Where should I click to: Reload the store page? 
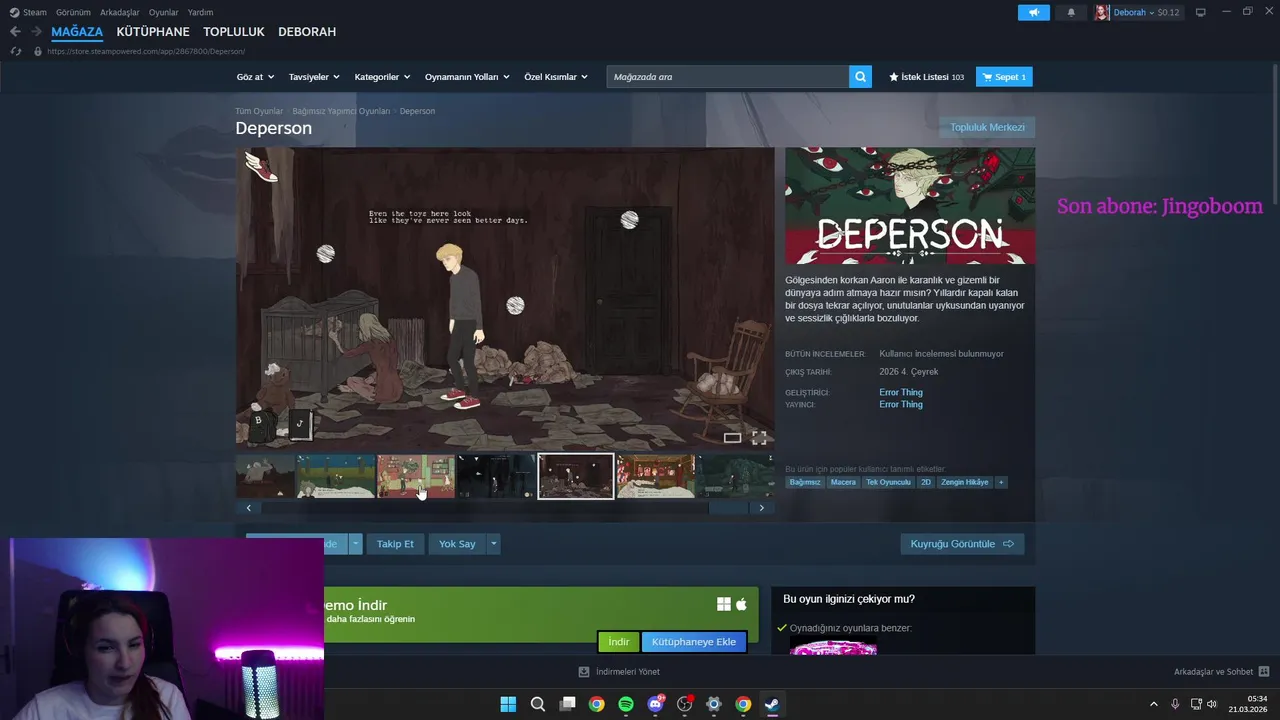(15, 51)
